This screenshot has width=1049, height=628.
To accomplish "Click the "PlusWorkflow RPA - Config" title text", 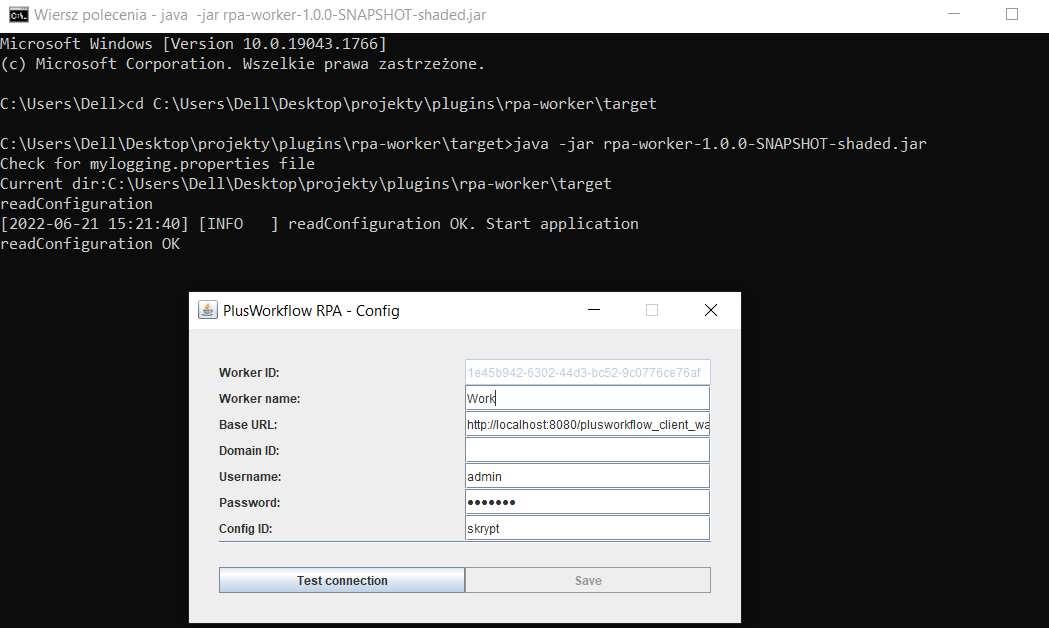I will 311,310.
